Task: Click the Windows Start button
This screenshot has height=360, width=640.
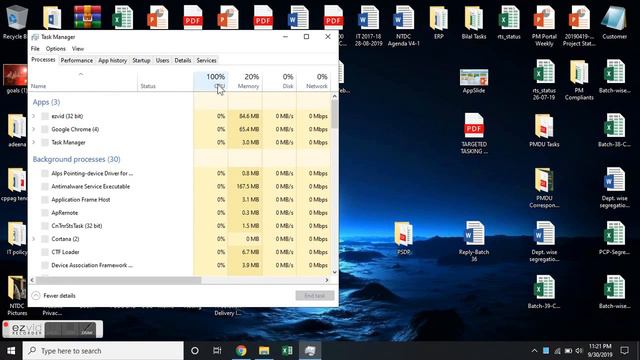Action: point(11,351)
